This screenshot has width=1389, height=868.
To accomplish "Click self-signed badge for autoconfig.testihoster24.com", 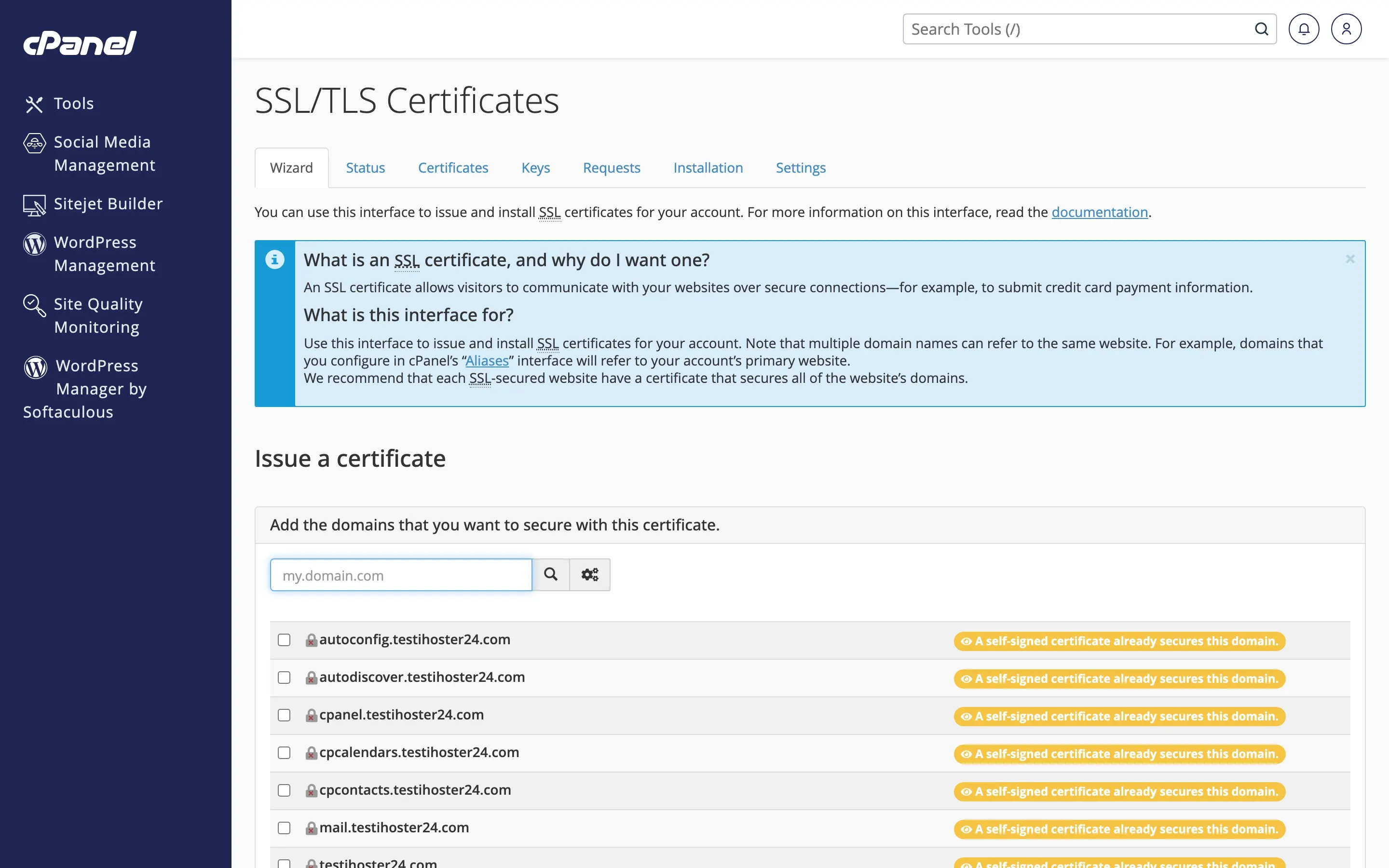I will [1119, 641].
